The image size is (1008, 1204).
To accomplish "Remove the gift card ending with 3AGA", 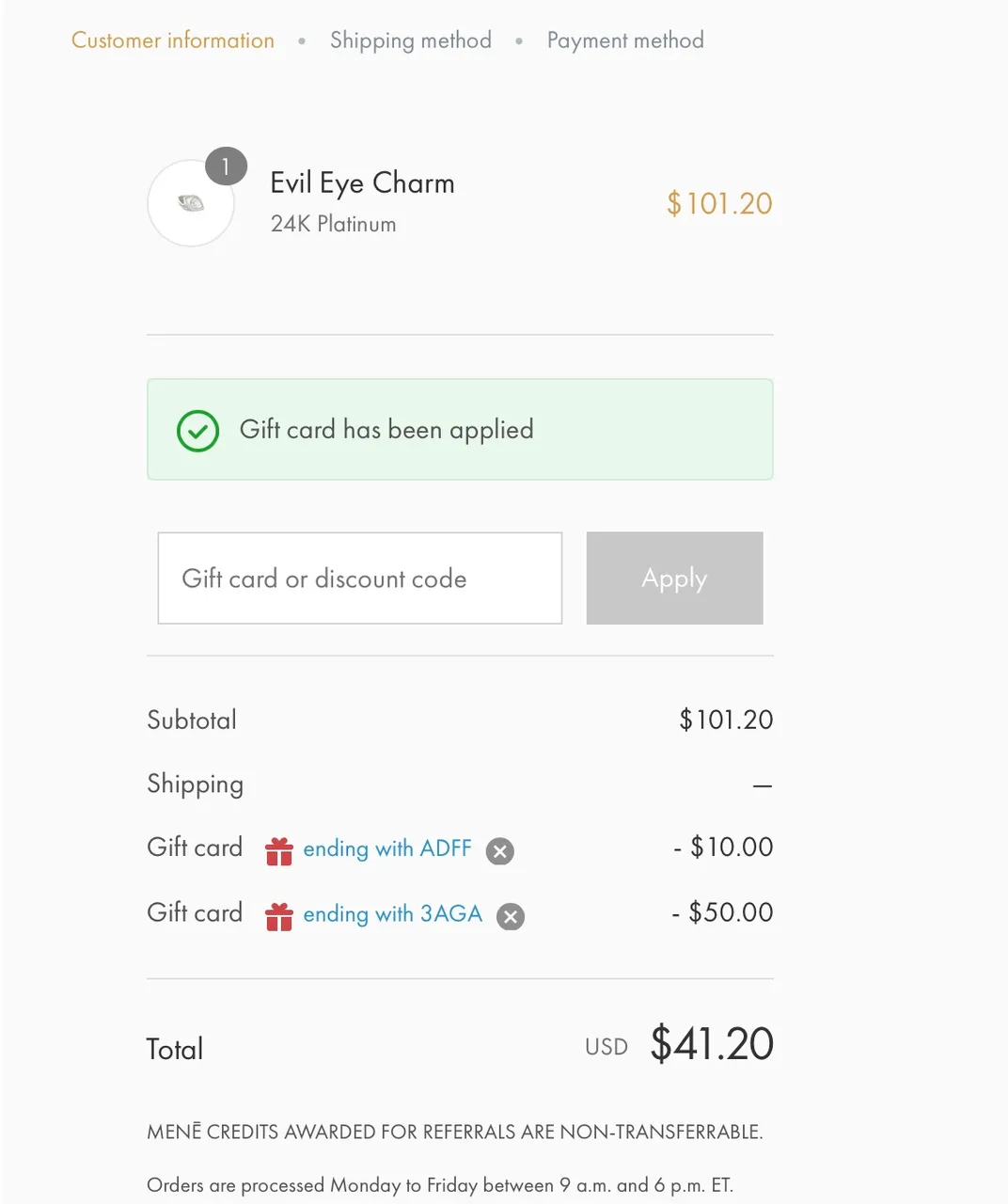I will coord(511,917).
